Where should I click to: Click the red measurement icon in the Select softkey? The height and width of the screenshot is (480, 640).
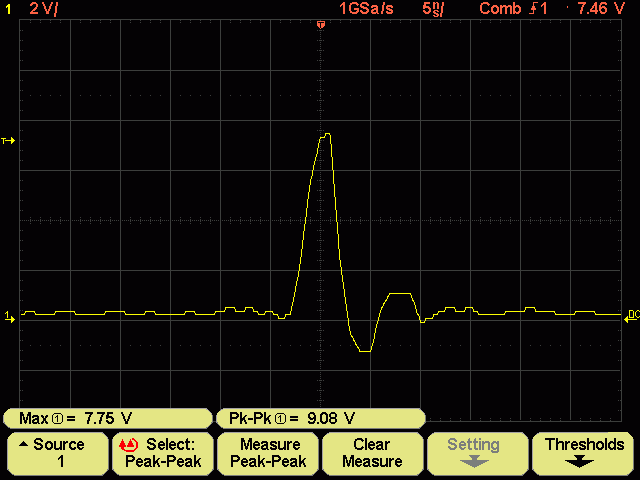[128, 445]
